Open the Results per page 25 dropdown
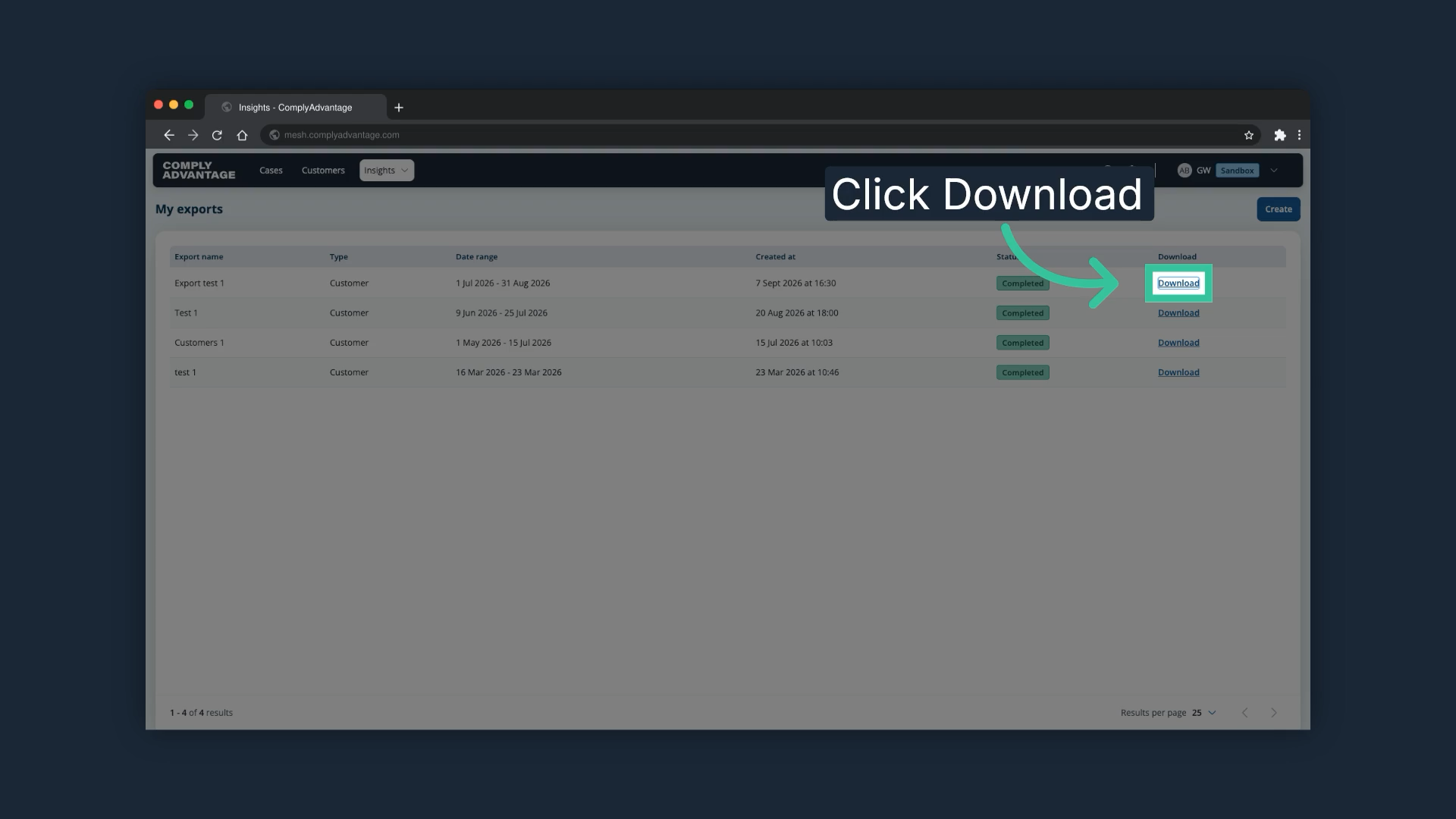The image size is (1456, 819). pyautogui.click(x=1204, y=713)
